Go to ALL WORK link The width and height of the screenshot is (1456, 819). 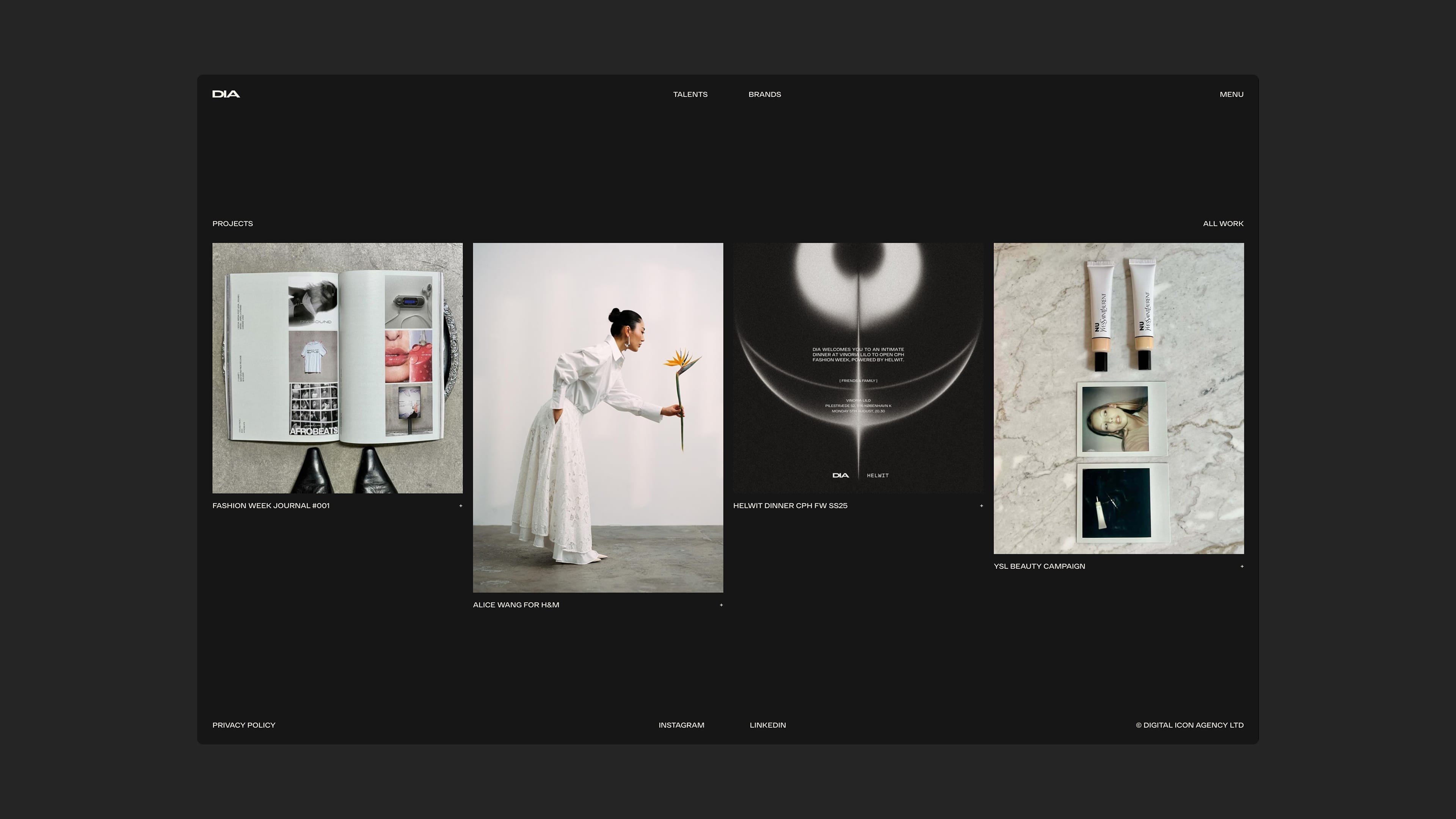click(x=1222, y=223)
